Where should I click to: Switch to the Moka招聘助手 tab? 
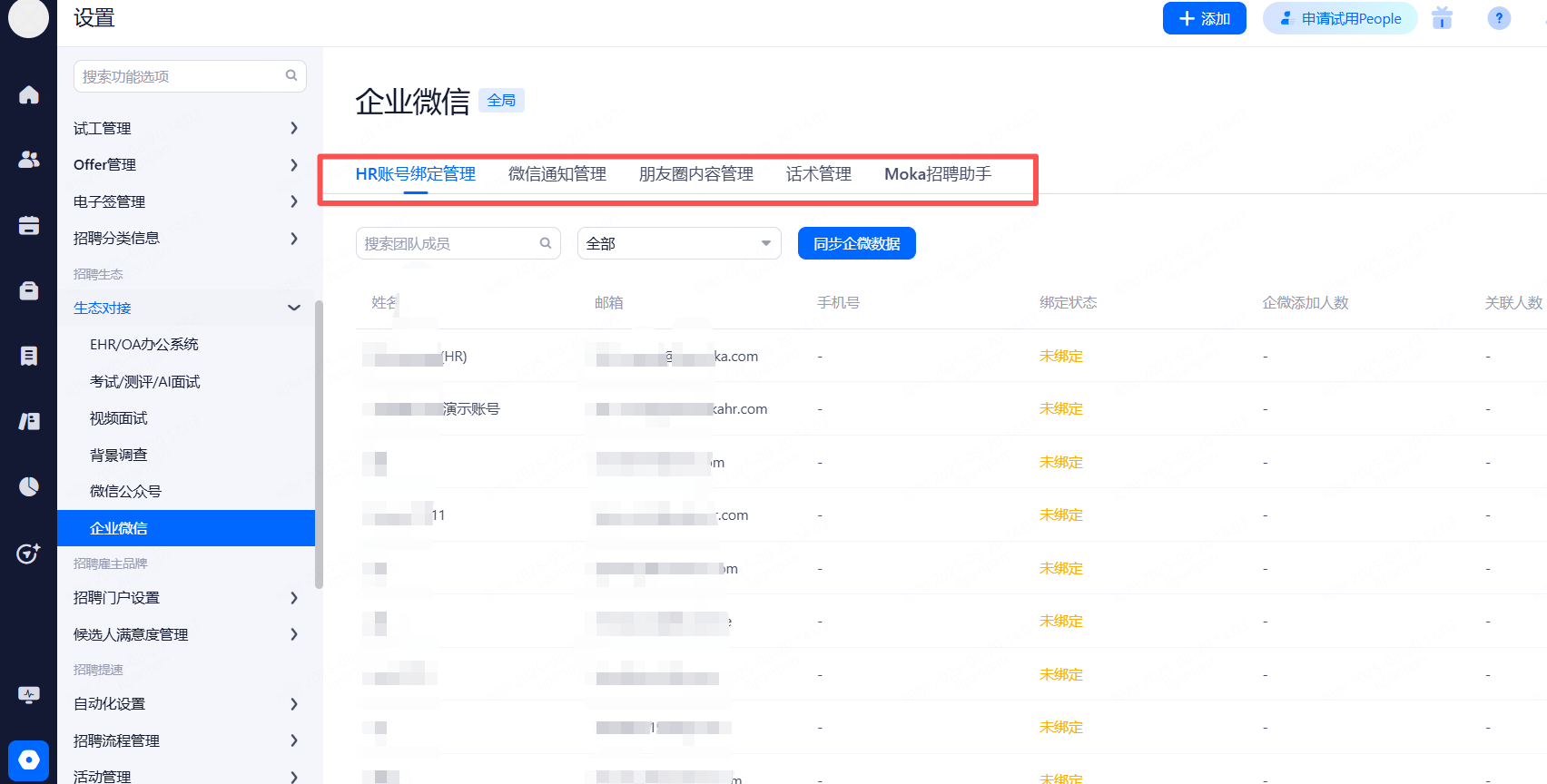pyautogui.click(x=937, y=174)
